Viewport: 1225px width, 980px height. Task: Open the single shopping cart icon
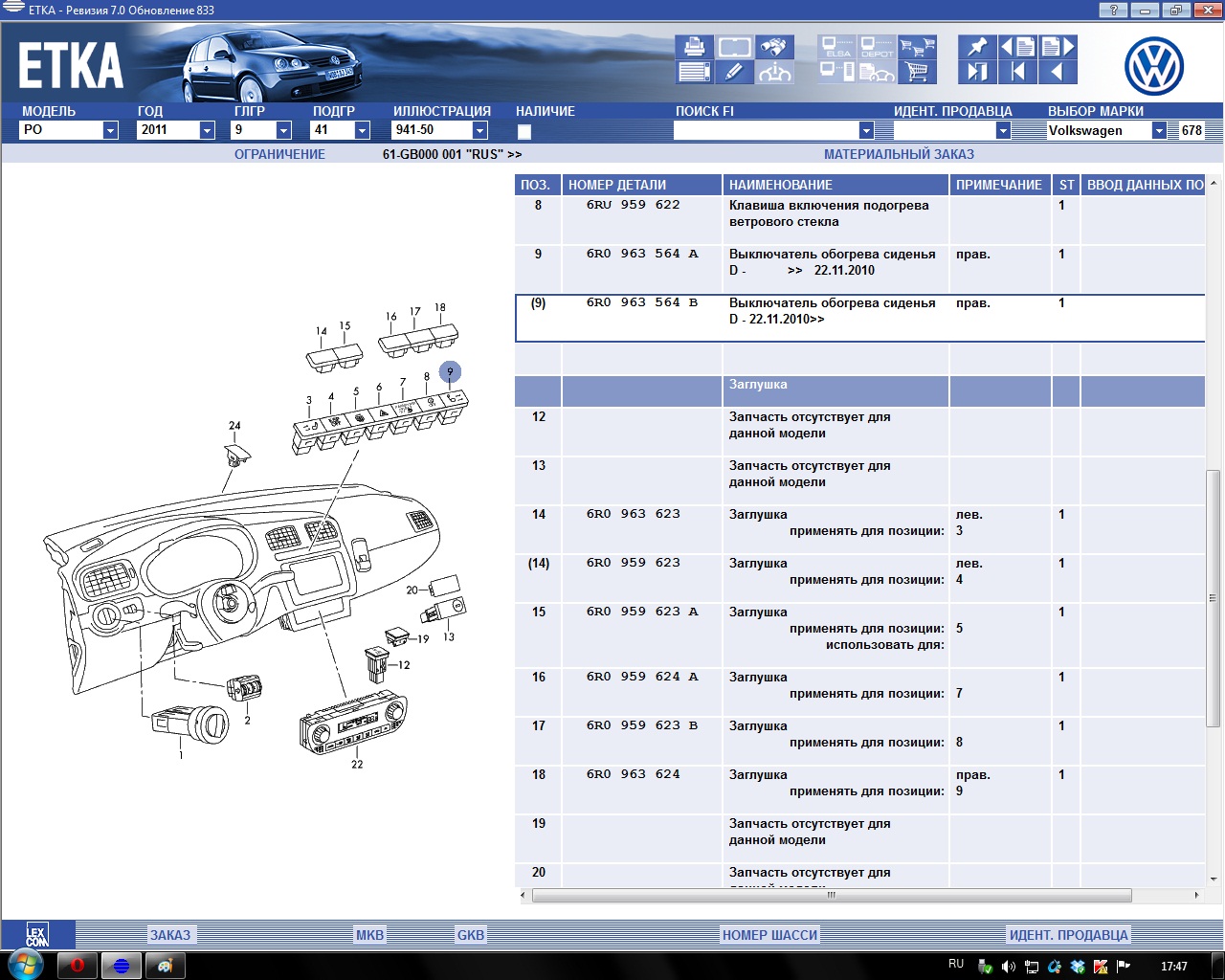(917, 72)
